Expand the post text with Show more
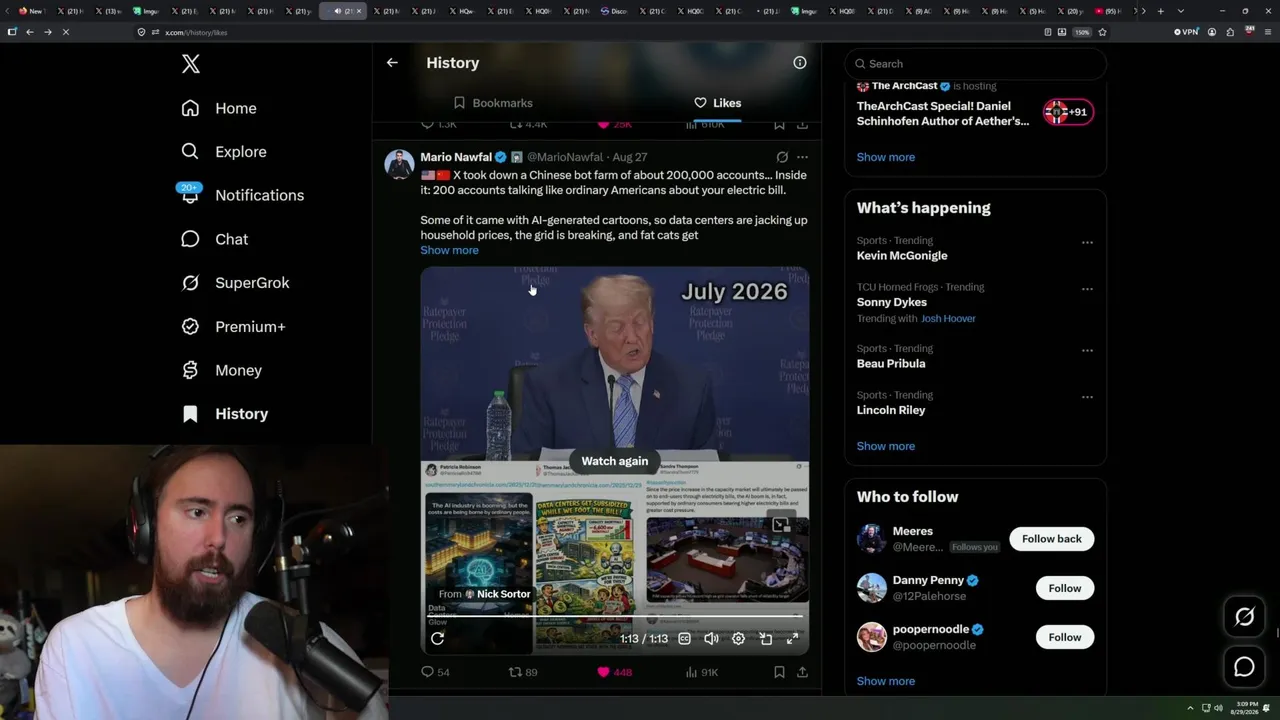Viewport: 1280px width, 720px height. coord(449,250)
